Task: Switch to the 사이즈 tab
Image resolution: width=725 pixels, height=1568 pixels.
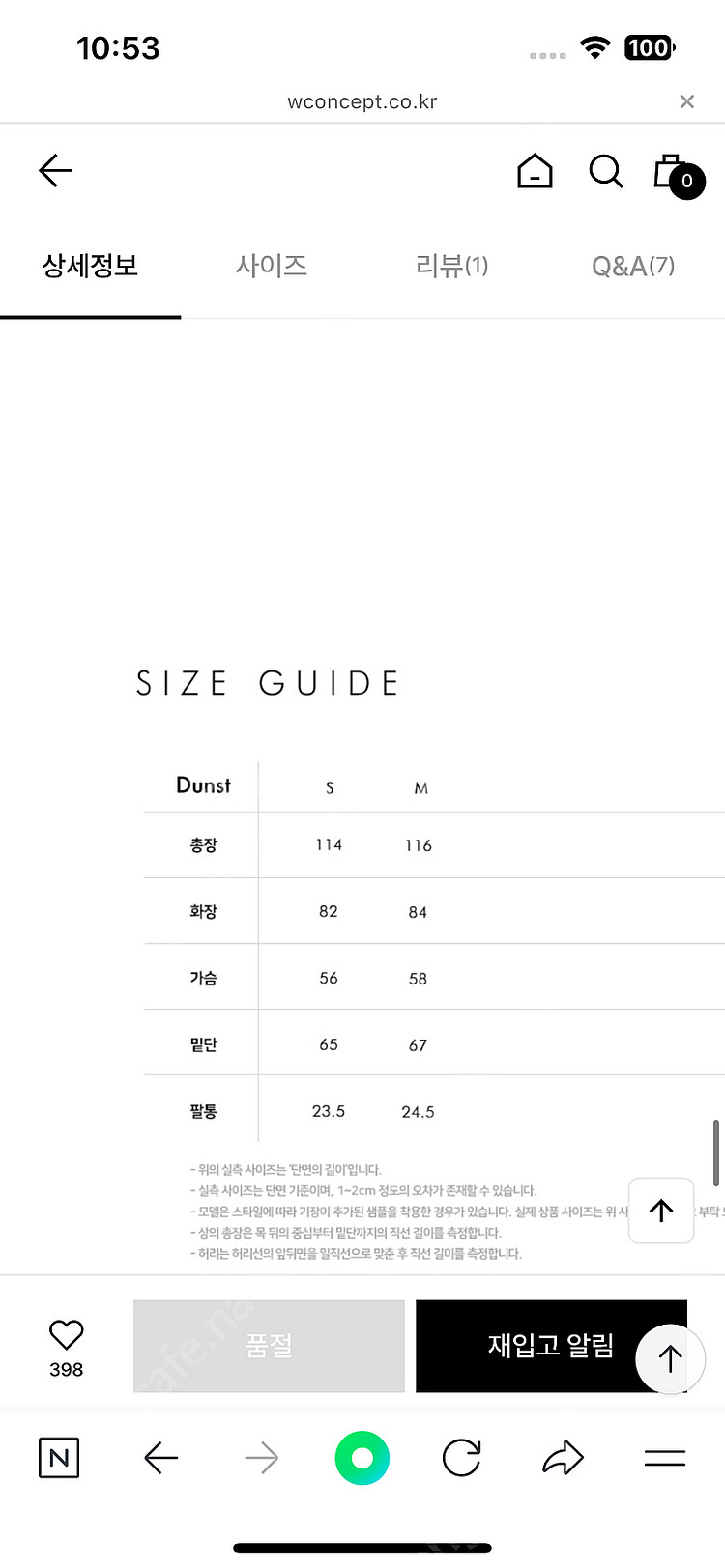Action: pyautogui.click(x=272, y=266)
